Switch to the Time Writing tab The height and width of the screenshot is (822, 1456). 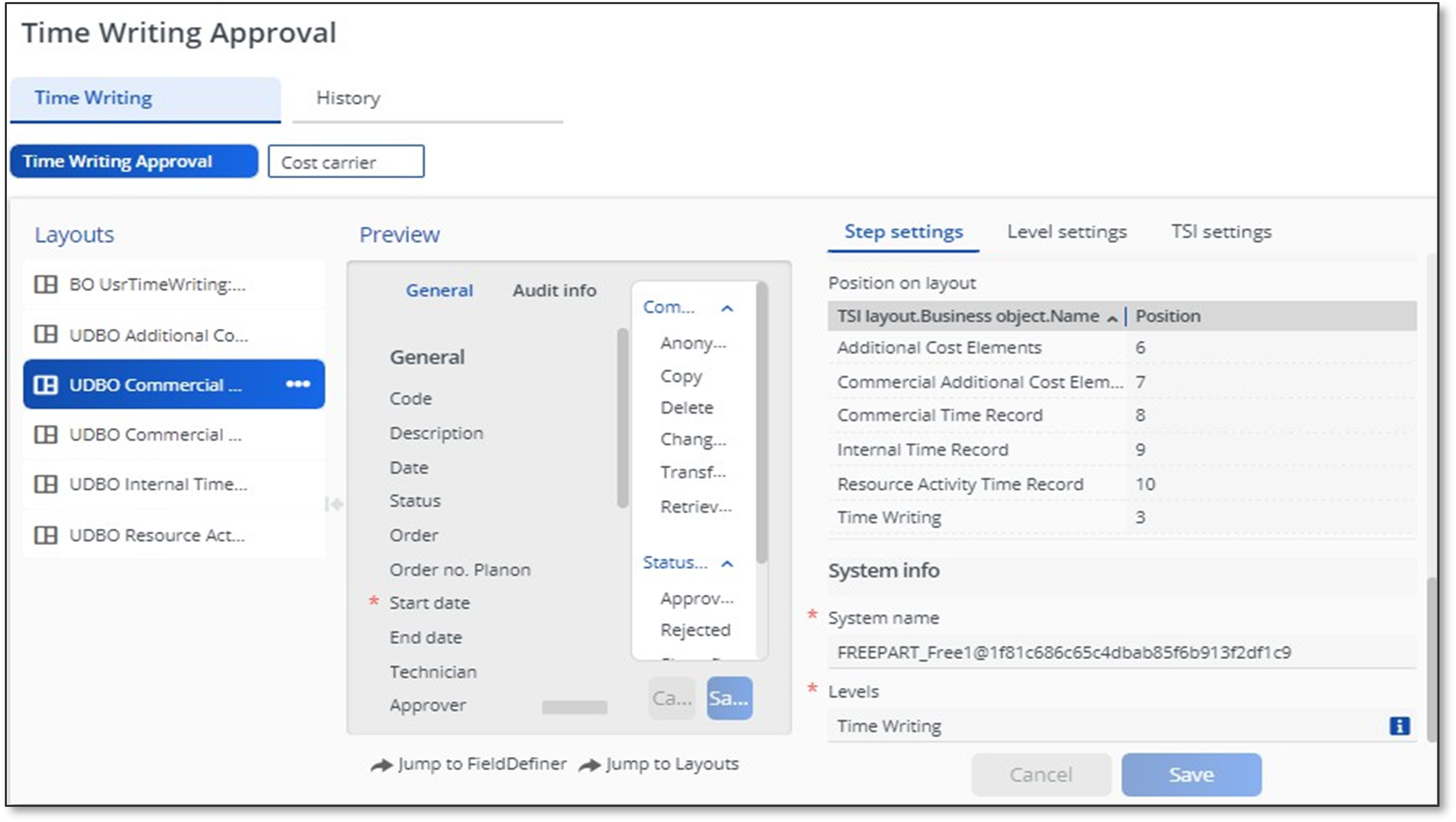tap(145, 100)
